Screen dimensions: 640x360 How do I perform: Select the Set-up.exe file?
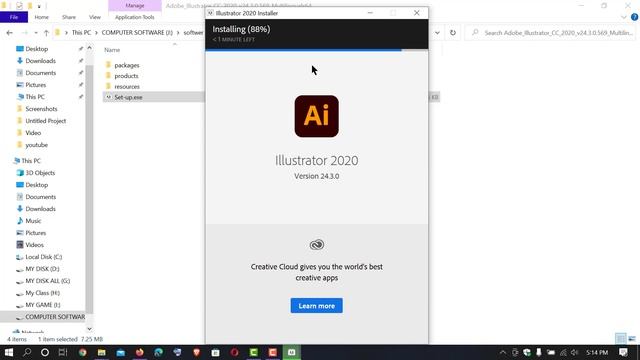[x=128, y=97]
